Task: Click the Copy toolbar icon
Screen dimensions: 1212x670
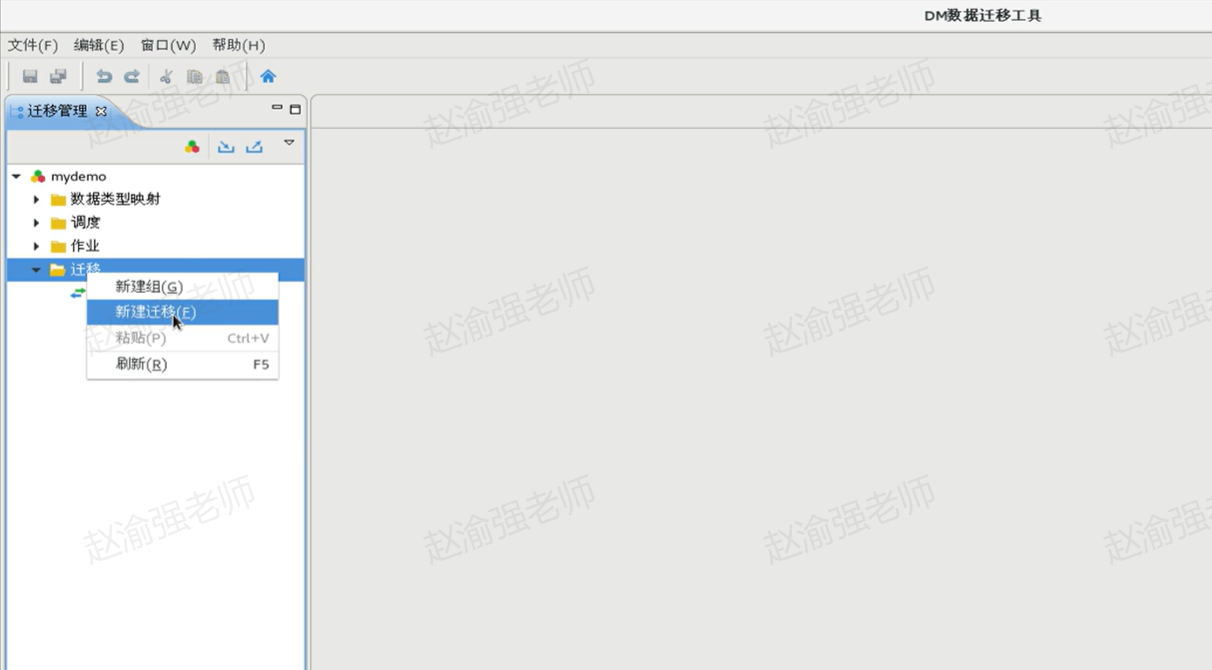Action: pos(195,76)
